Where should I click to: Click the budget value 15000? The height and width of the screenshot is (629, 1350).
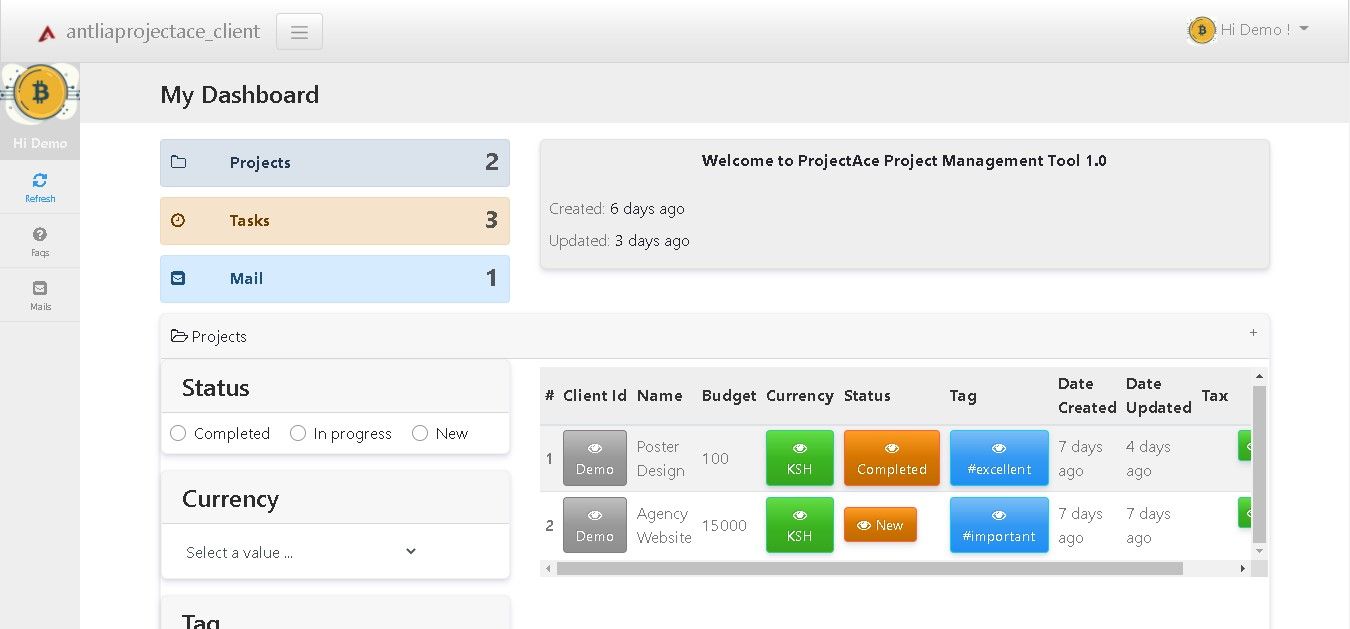pos(724,525)
